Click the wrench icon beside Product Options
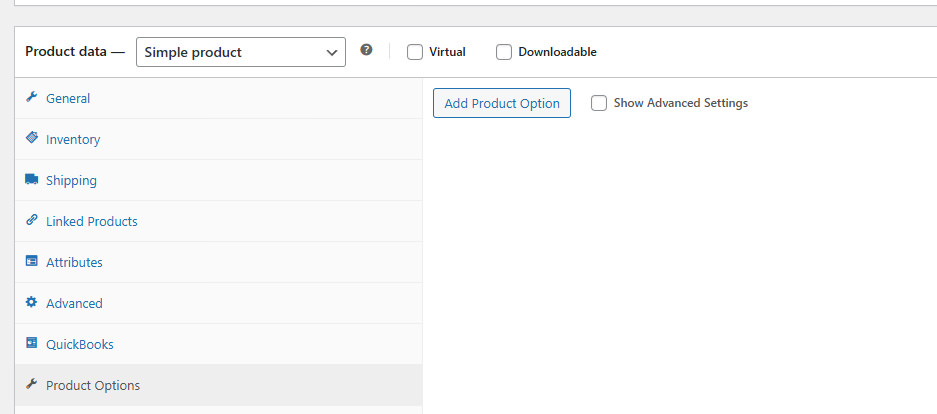 [x=32, y=384]
